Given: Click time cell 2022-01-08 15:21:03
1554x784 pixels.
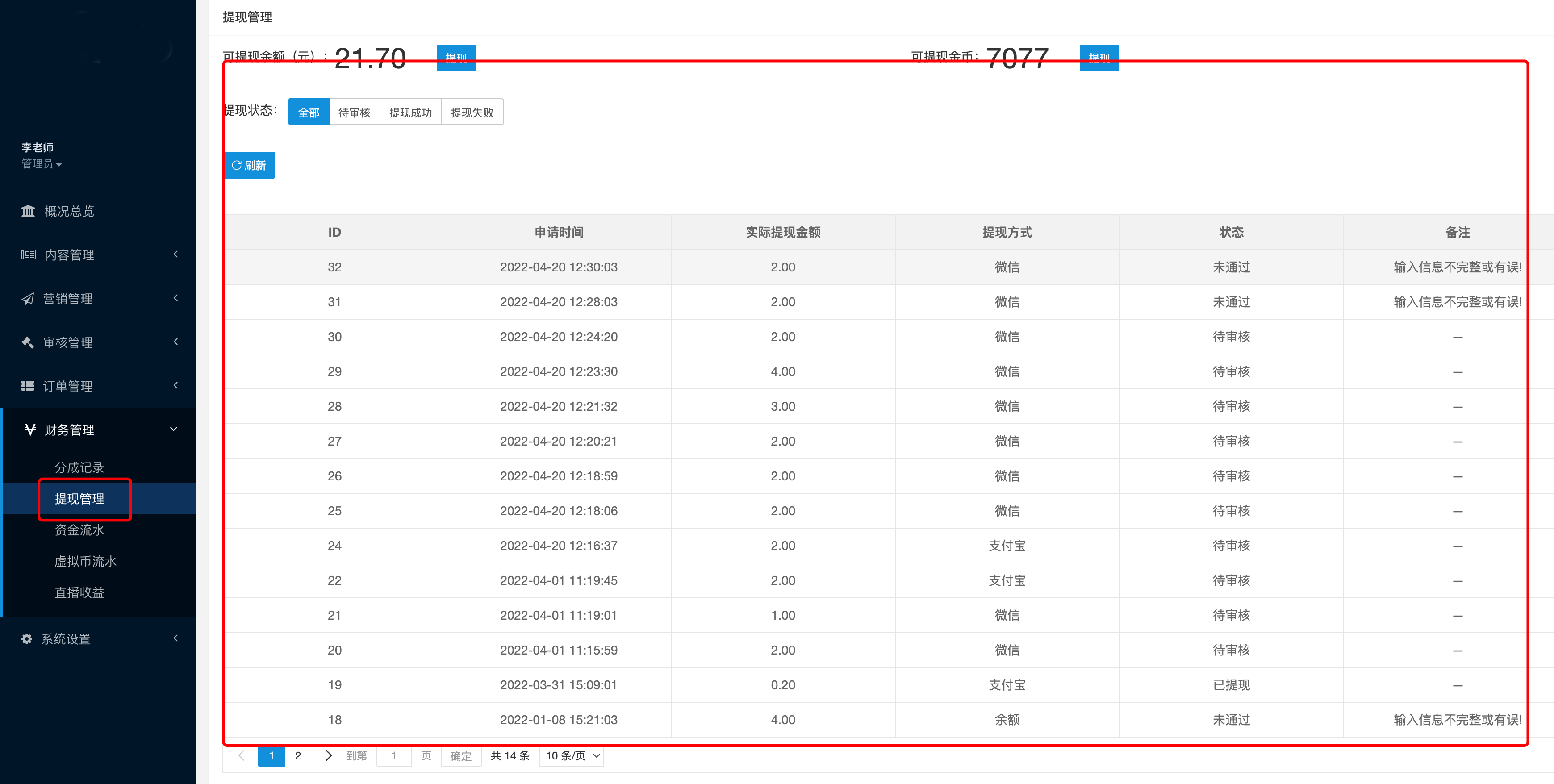Looking at the screenshot, I should (x=559, y=720).
